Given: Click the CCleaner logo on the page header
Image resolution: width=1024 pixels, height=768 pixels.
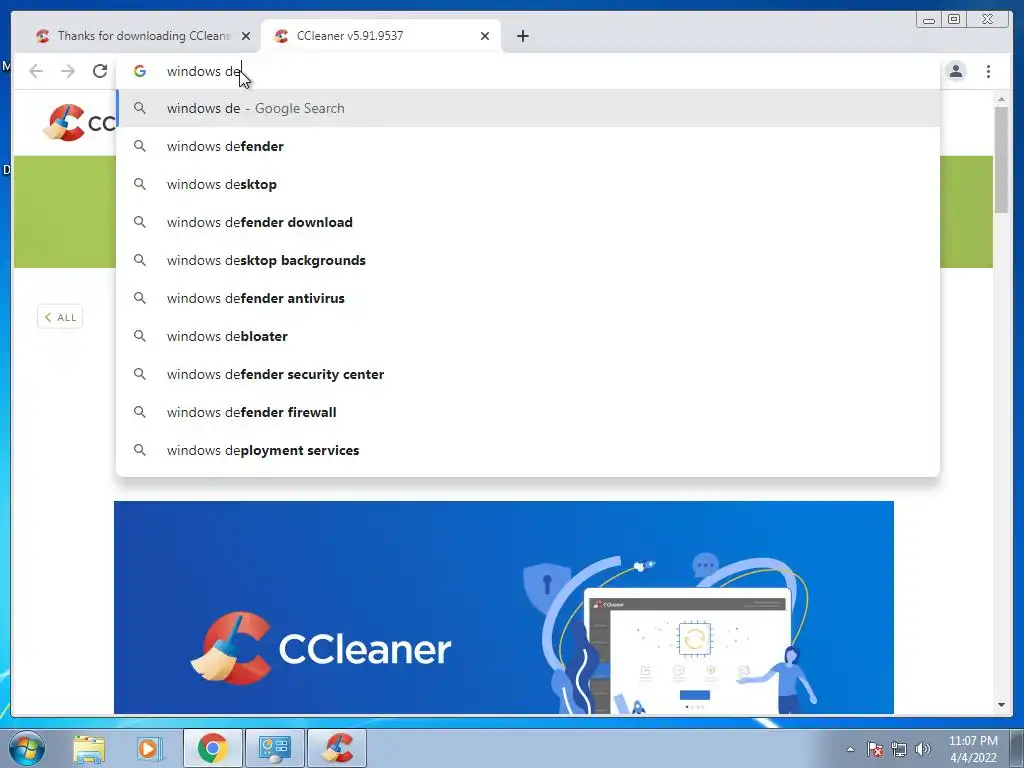Looking at the screenshot, I should (x=78, y=122).
